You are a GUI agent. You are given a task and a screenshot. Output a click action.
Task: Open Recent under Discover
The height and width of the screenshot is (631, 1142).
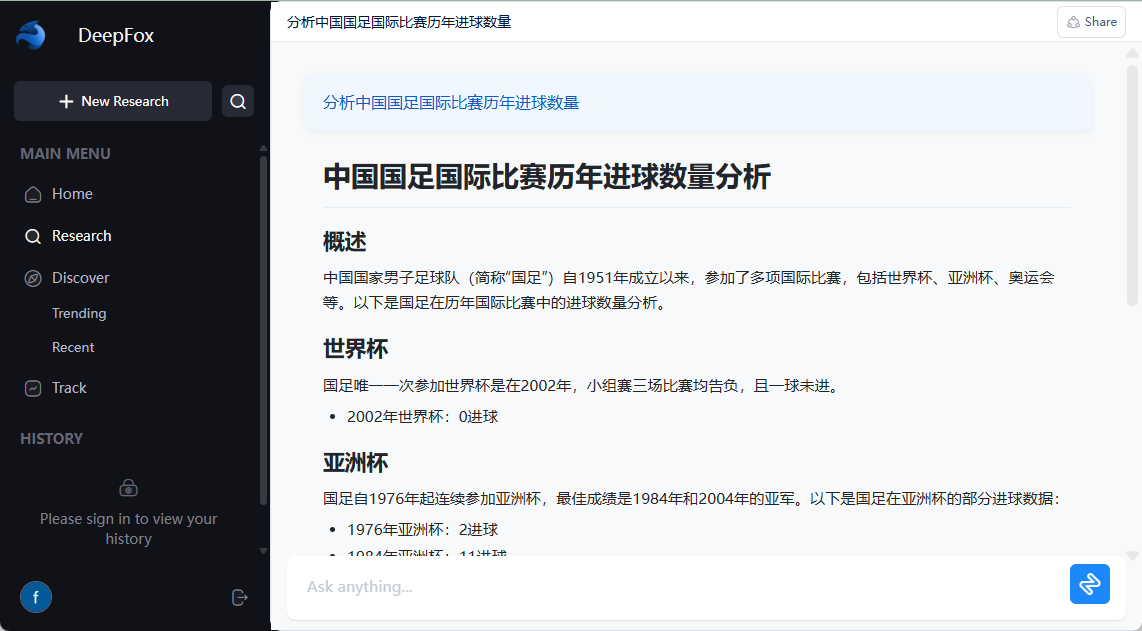[x=72, y=347]
